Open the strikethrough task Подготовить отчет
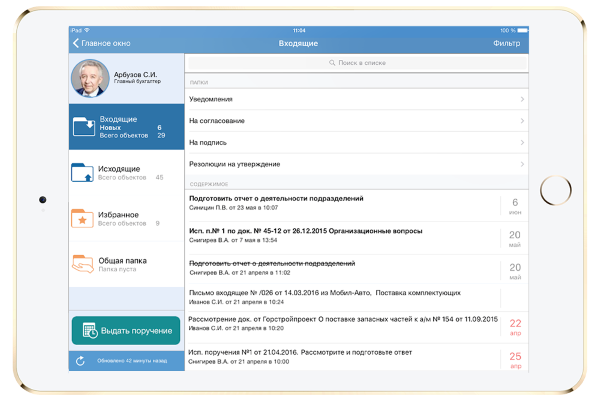The image size is (600, 401). tap(340, 266)
